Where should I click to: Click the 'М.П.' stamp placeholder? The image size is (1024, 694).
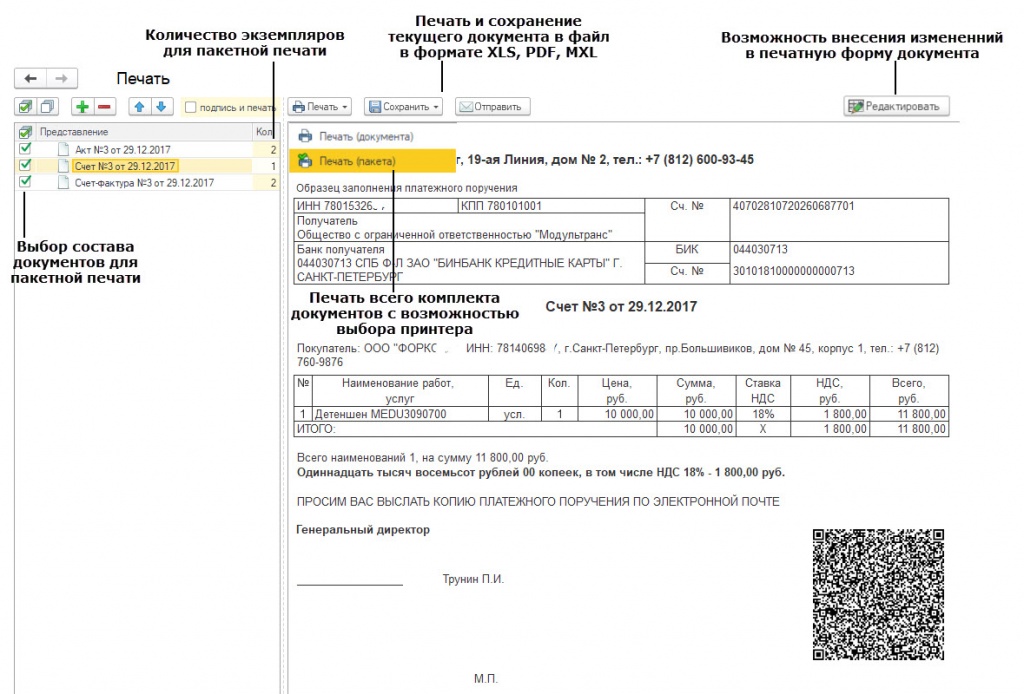pos(486,679)
